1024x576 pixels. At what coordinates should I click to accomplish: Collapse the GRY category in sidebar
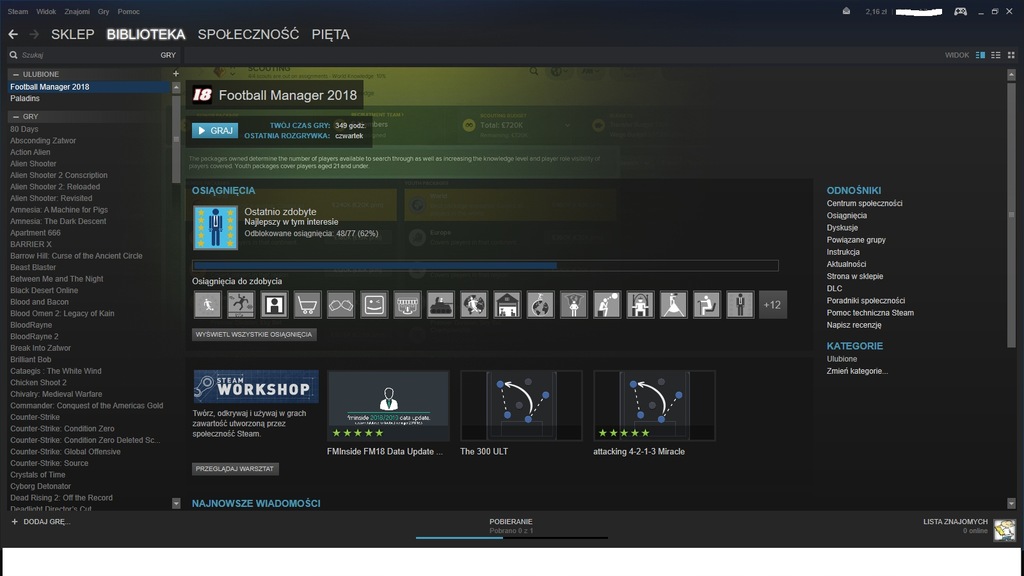point(16,116)
